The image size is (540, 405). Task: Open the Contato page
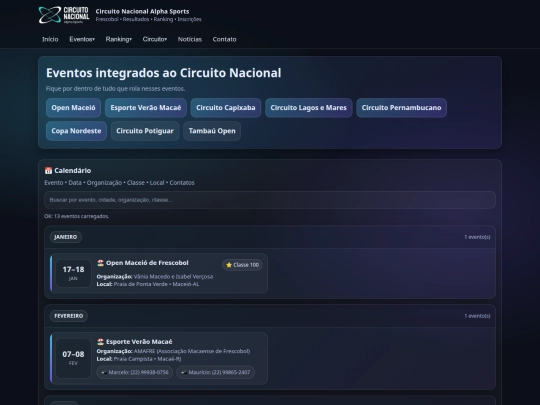click(x=225, y=39)
